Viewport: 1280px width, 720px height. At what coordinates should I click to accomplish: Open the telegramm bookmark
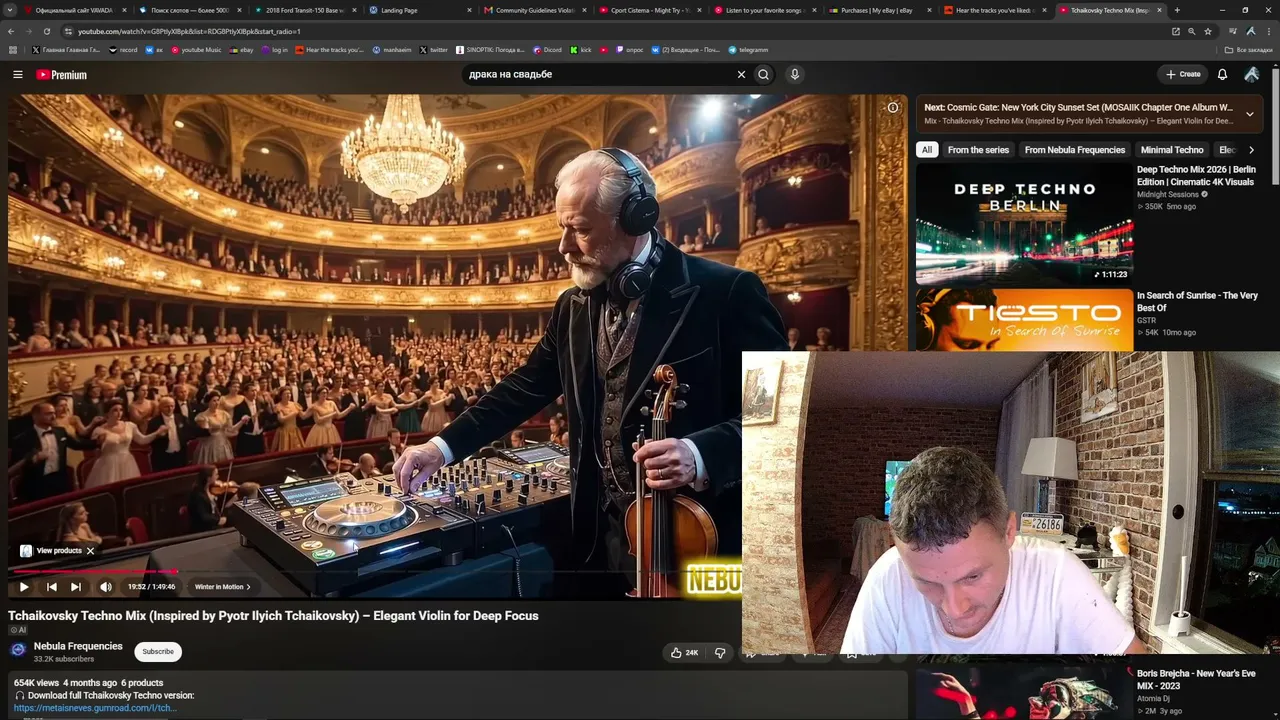(748, 50)
